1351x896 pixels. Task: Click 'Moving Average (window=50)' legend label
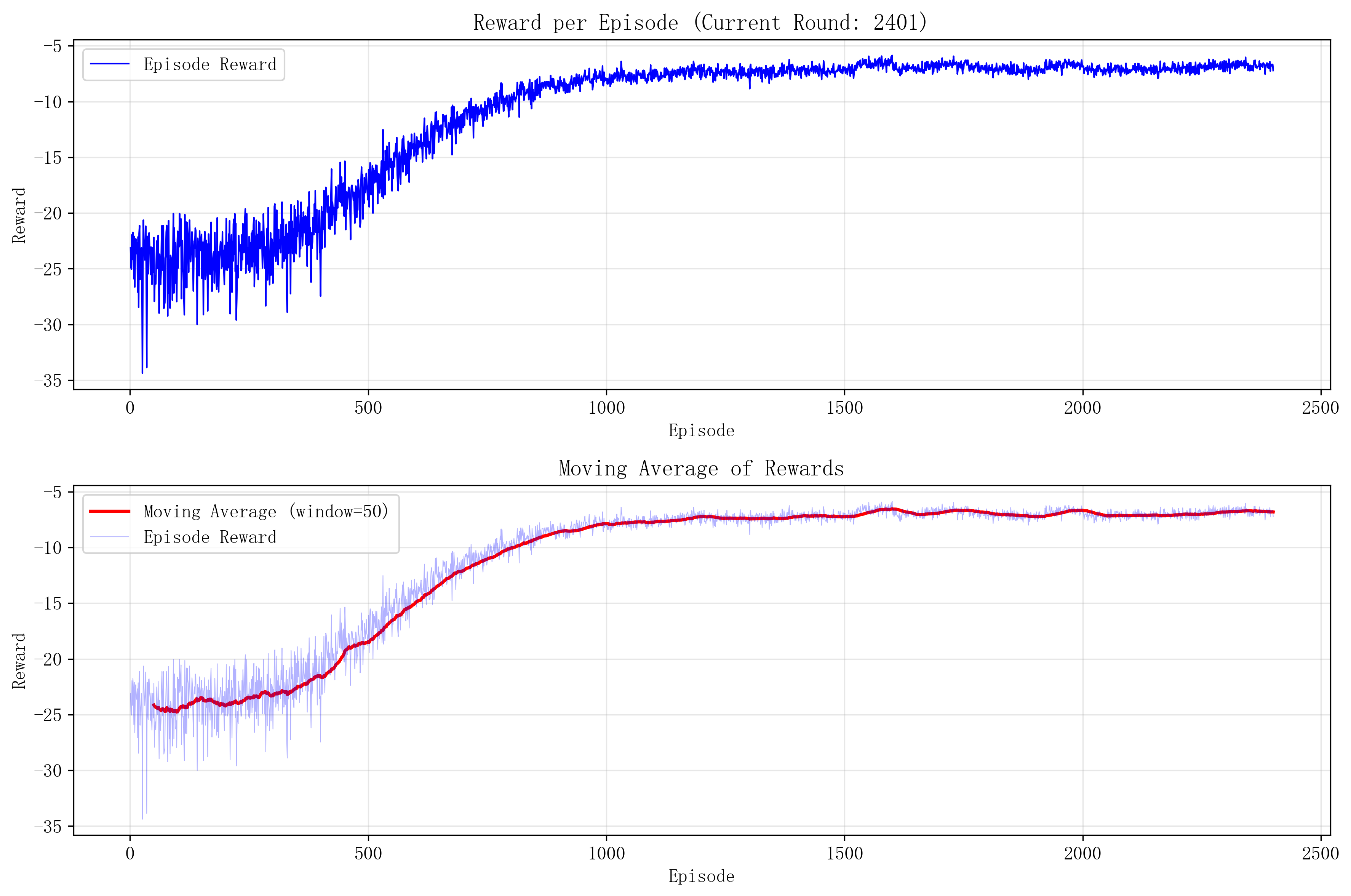(266, 511)
